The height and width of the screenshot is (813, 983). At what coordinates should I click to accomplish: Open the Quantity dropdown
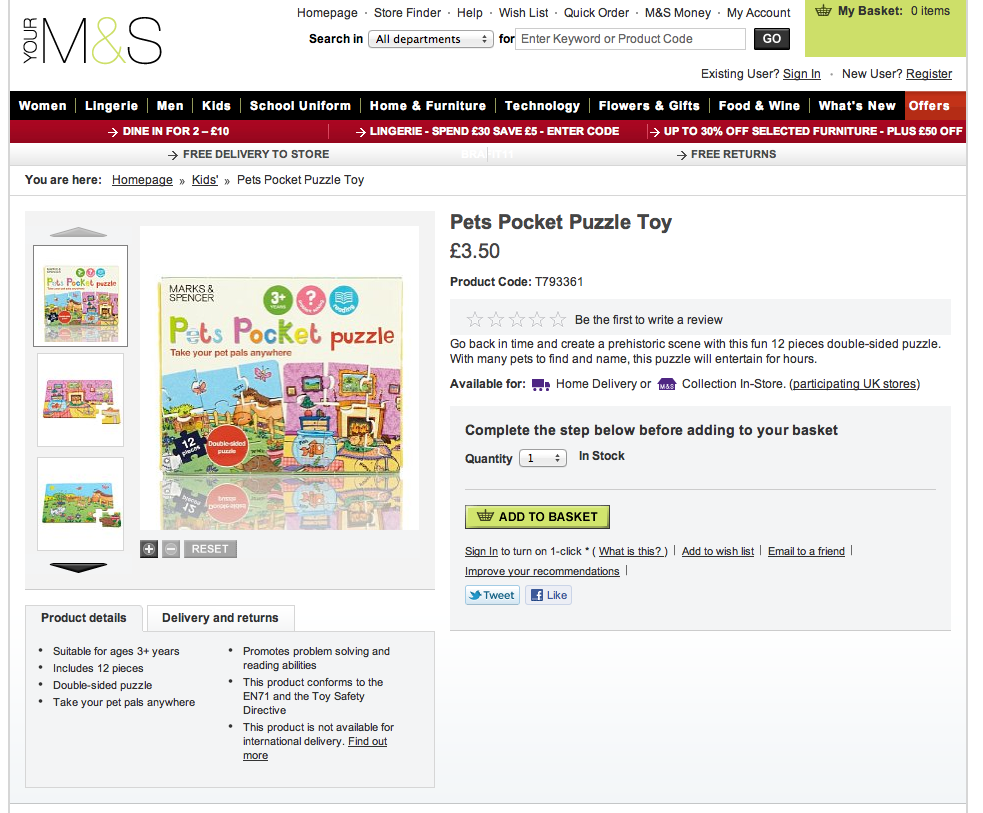coord(543,458)
